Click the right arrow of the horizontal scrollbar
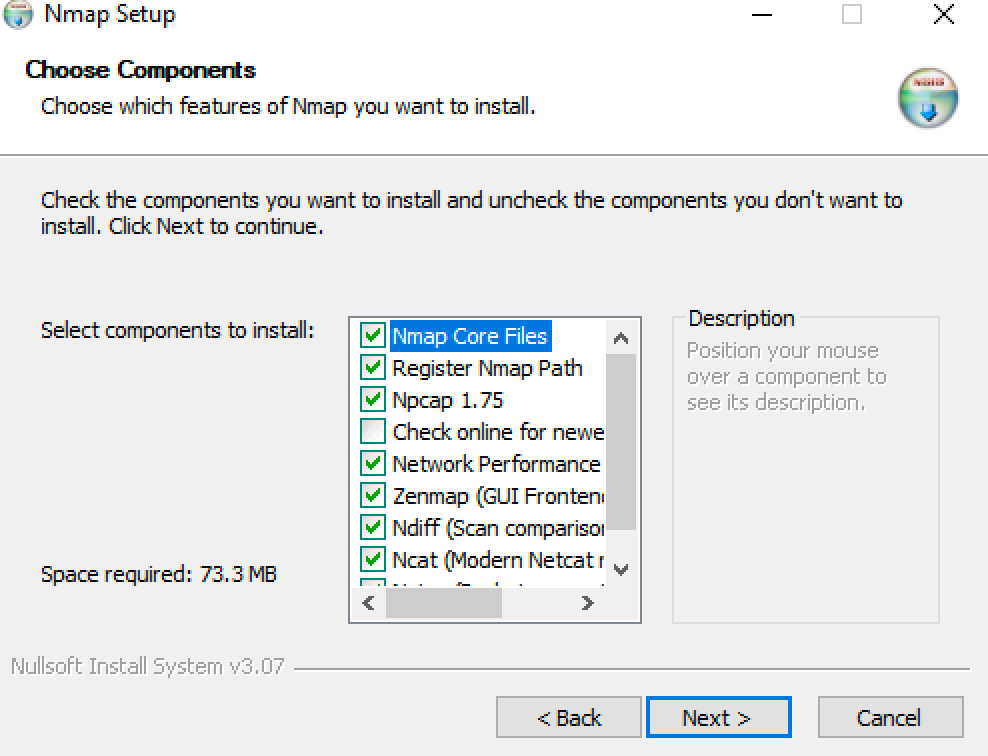 click(x=588, y=602)
